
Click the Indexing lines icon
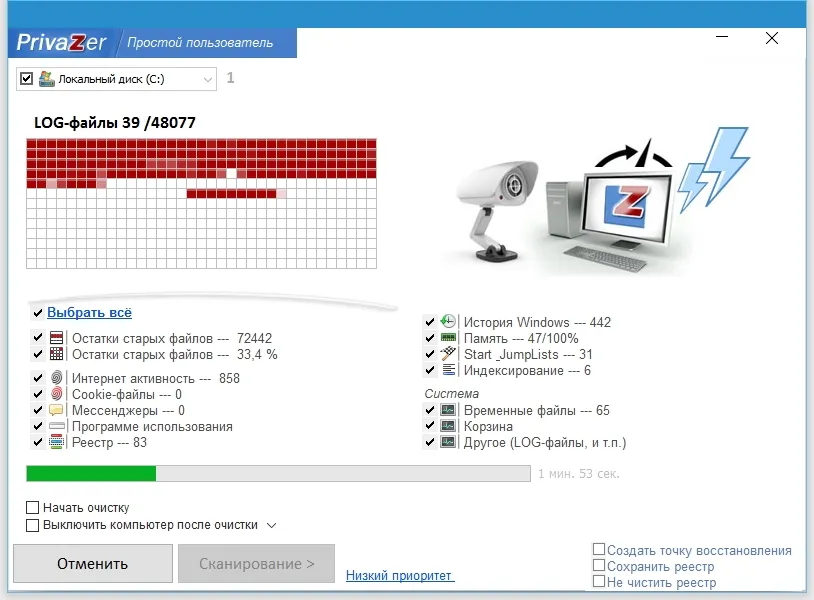coord(449,370)
